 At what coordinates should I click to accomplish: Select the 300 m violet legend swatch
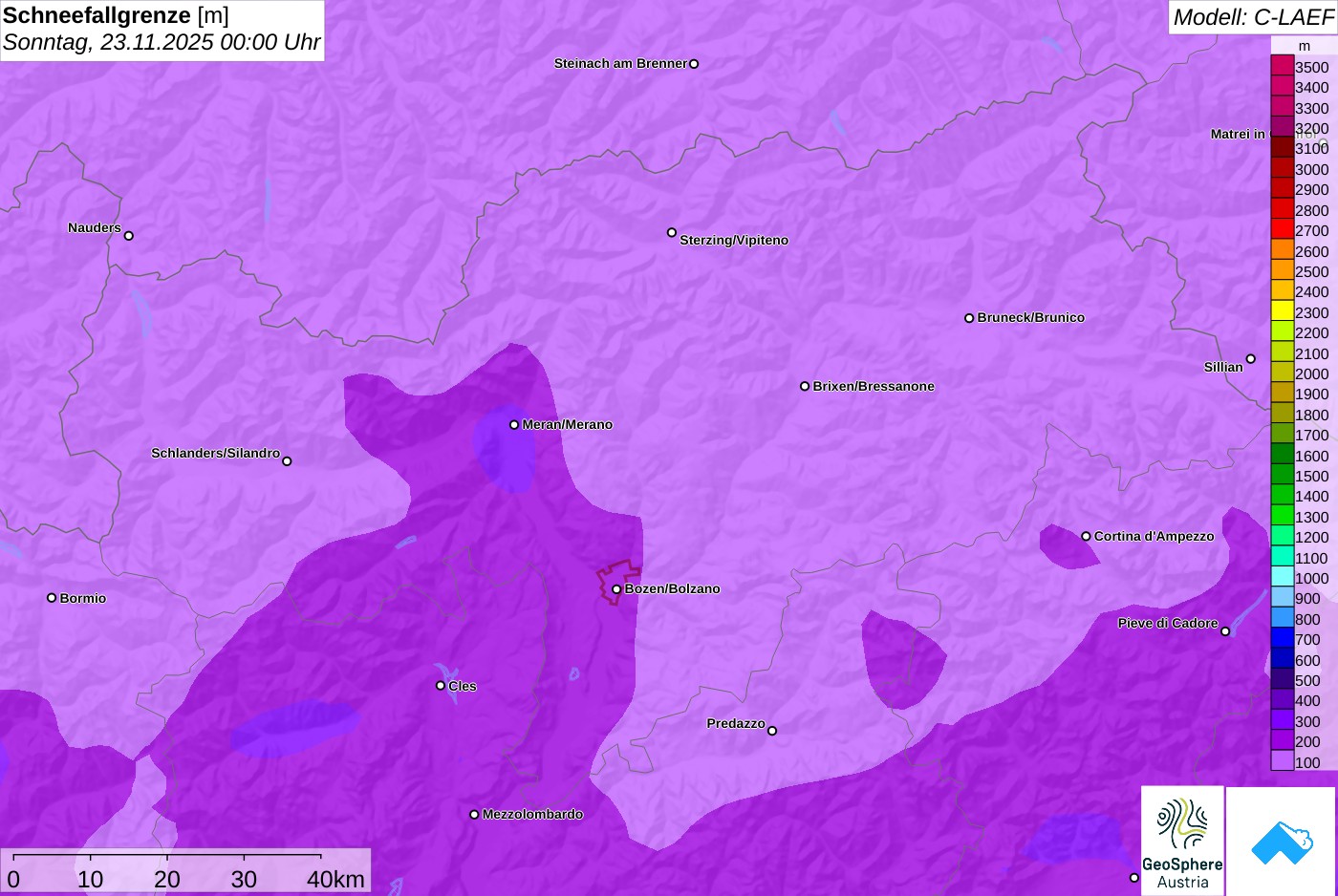1283,720
